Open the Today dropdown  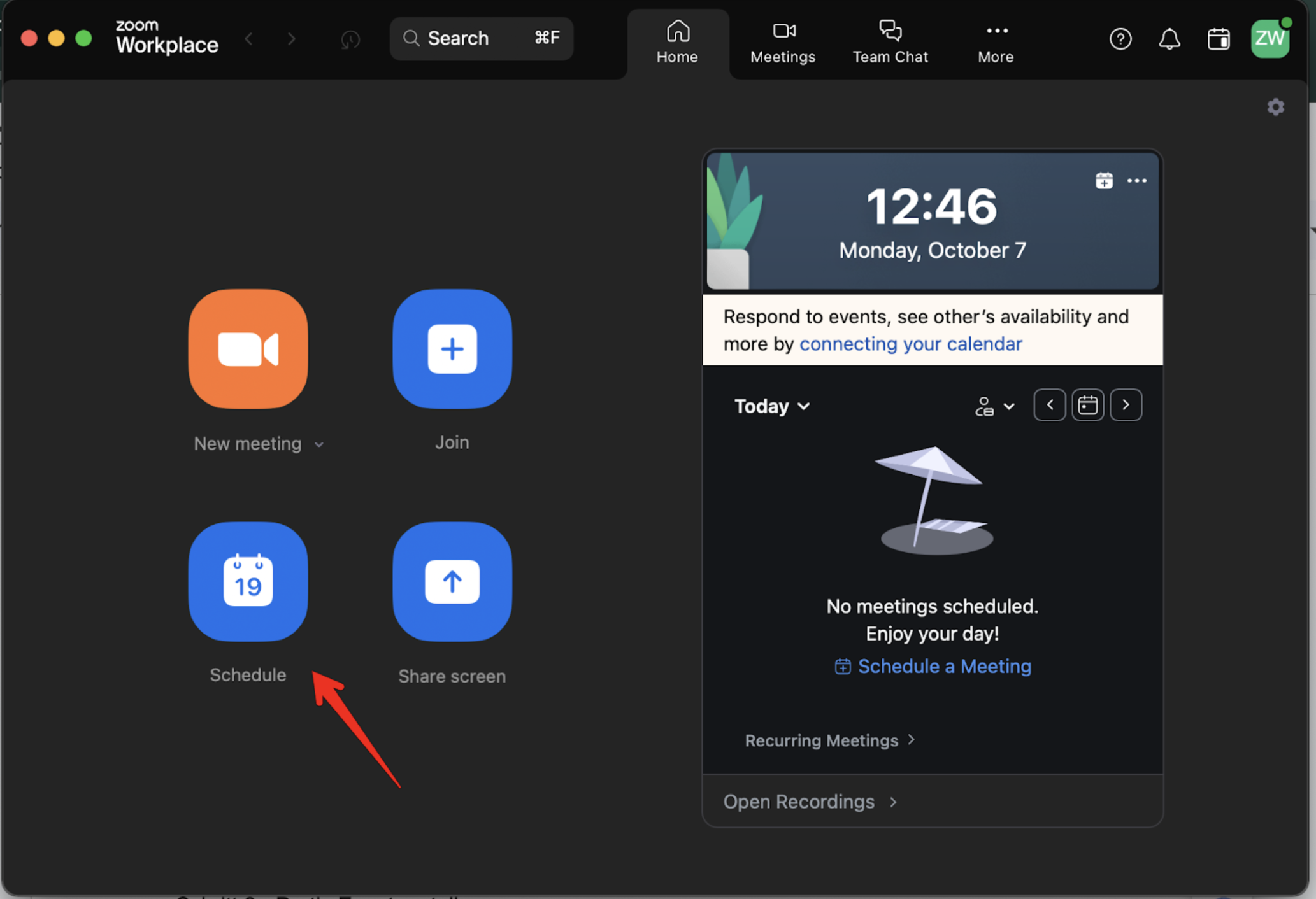click(772, 406)
